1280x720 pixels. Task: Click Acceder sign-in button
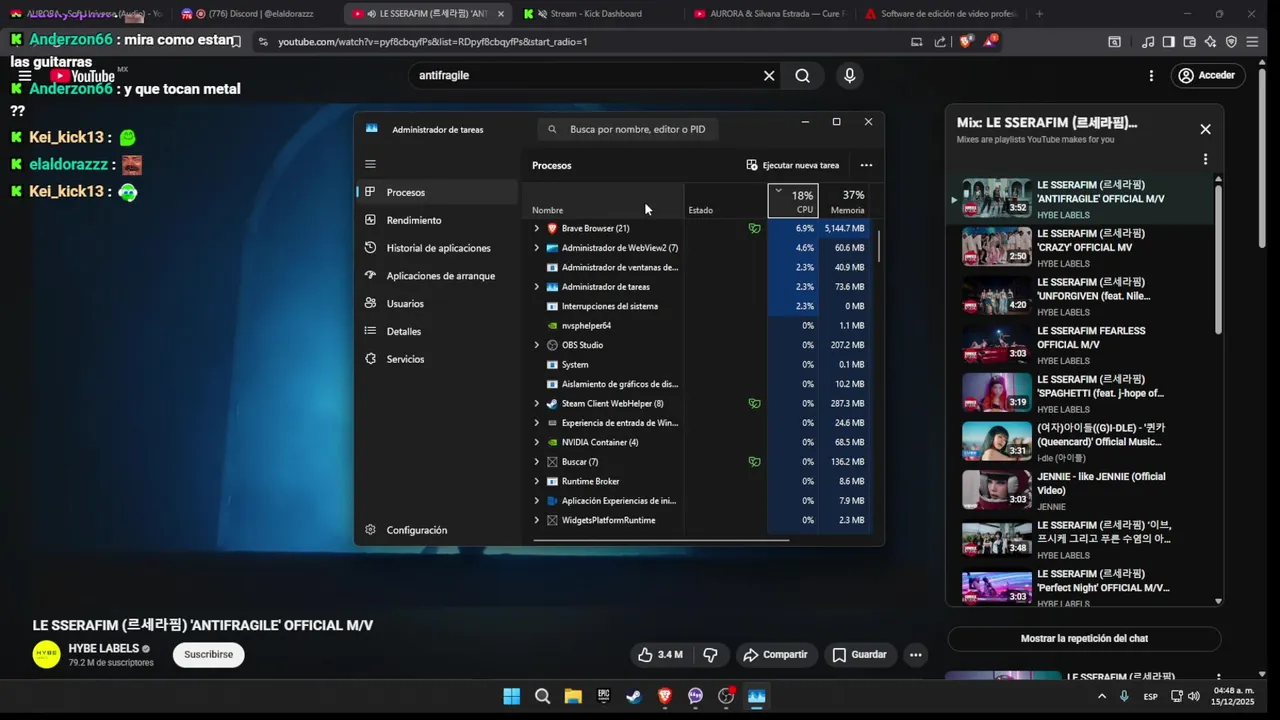[x=1206, y=76]
